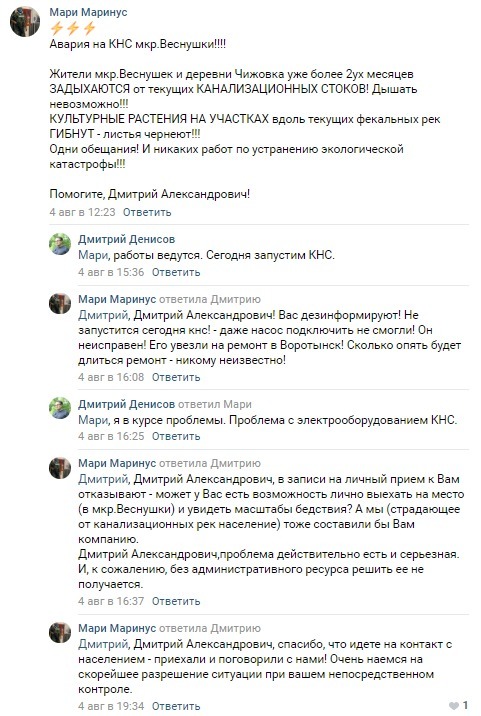The width and height of the screenshot is (481, 716).
Task: Open Мари Маринус avatar on 19:34 reply
Action: pos(60,632)
